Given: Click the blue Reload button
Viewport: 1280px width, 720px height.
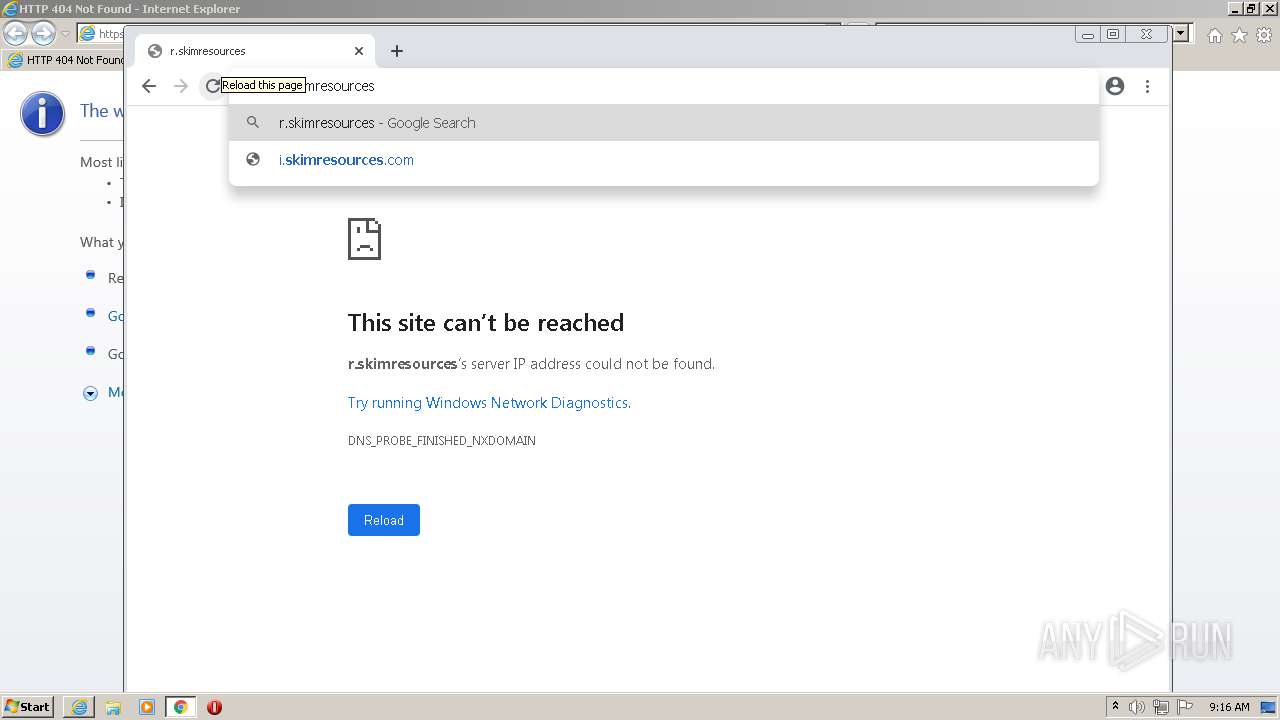Looking at the screenshot, I should click(384, 520).
